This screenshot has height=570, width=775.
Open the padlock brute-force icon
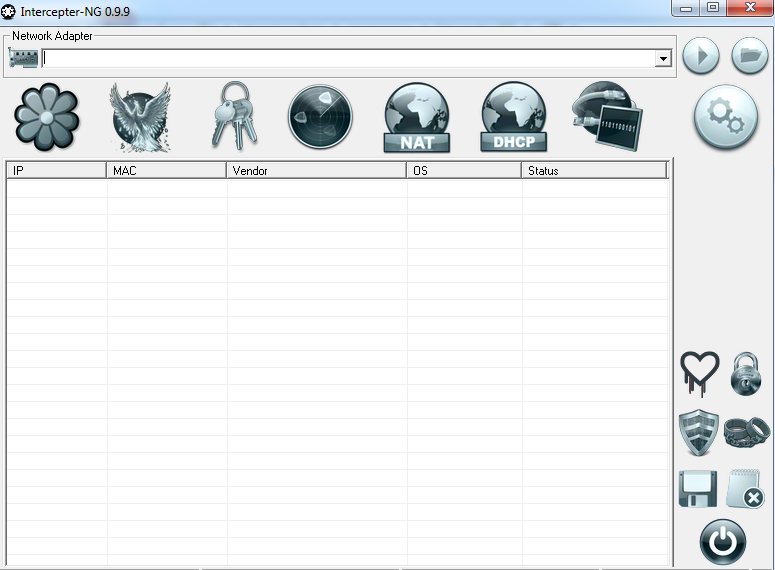746,374
